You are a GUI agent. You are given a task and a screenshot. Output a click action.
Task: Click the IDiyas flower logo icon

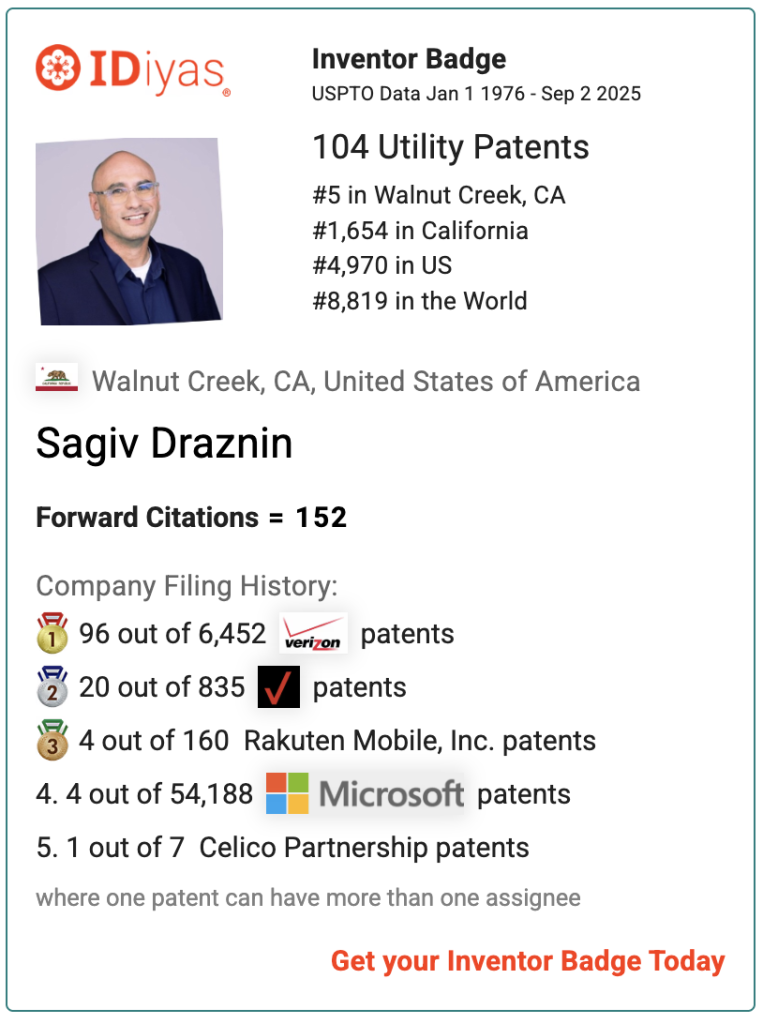(58, 67)
